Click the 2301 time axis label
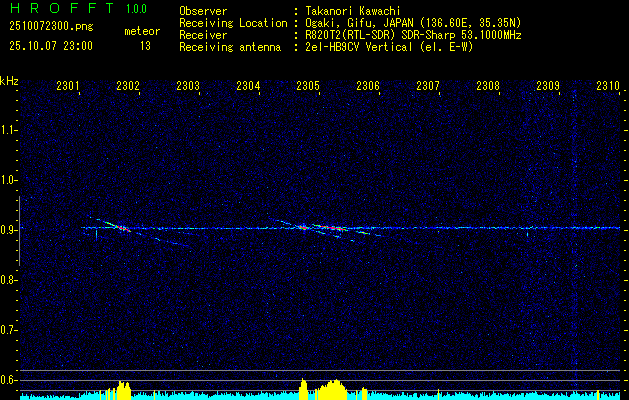The width and height of the screenshot is (629, 400). (68, 86)
